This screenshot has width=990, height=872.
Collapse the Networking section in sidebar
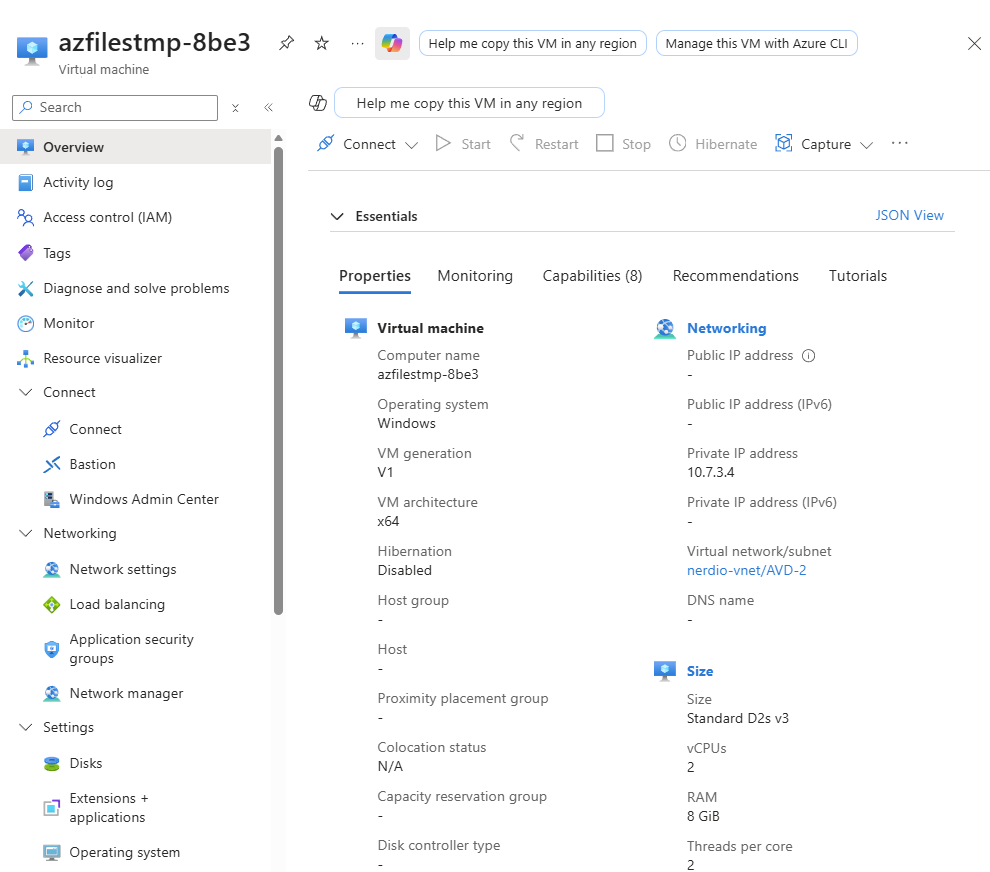click(x=26, y=534)
